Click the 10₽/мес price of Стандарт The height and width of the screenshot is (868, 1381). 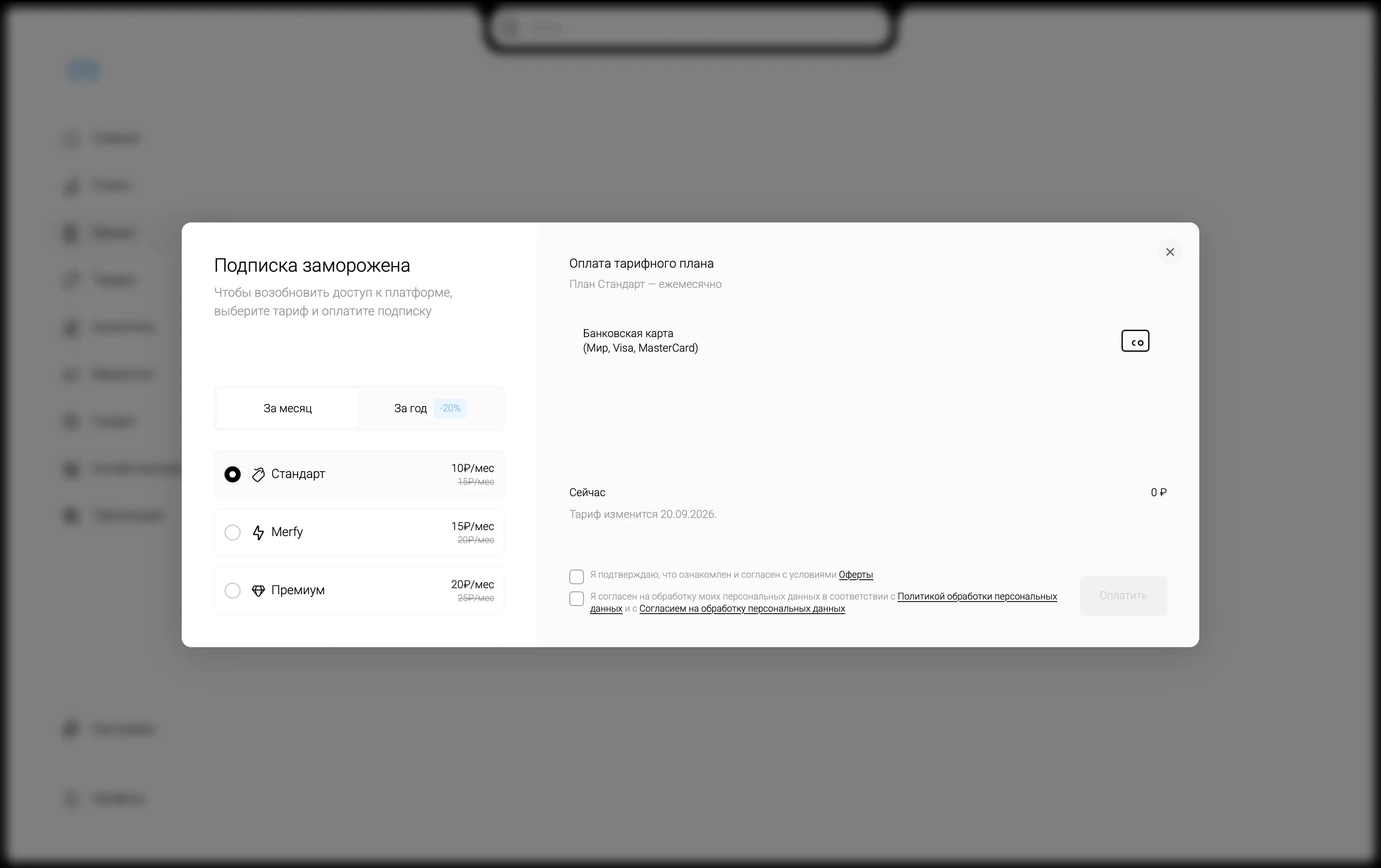coord(472,468)
